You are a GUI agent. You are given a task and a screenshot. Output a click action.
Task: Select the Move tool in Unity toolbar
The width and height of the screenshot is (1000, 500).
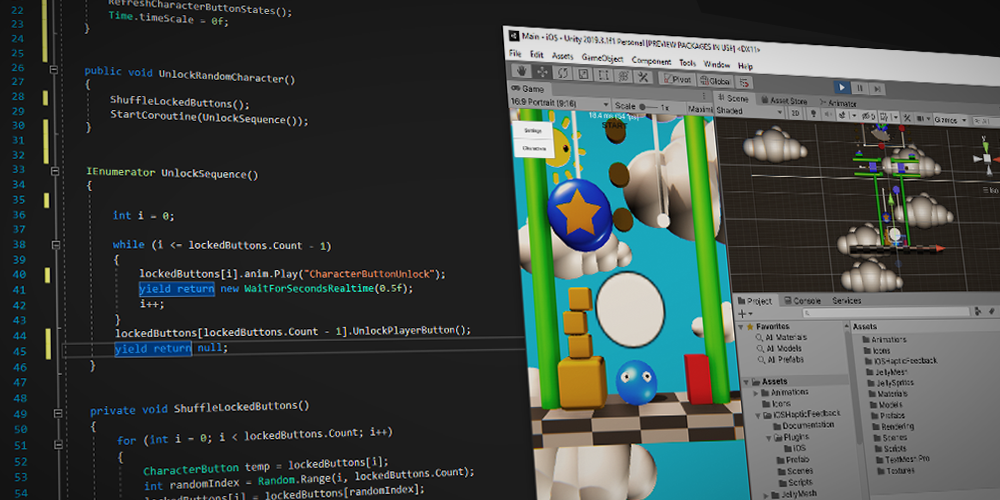pyautogui.click(x=542, y=71)
